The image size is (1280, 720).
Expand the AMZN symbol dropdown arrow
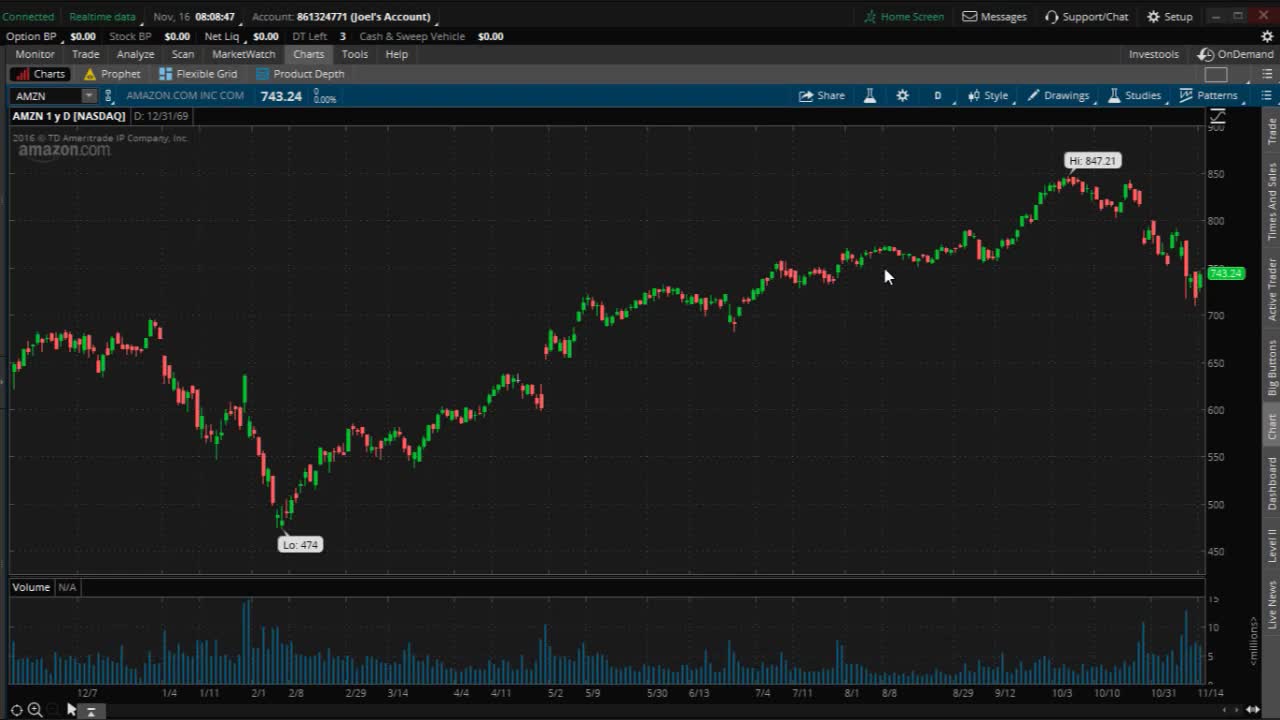(x=88, y=96)
